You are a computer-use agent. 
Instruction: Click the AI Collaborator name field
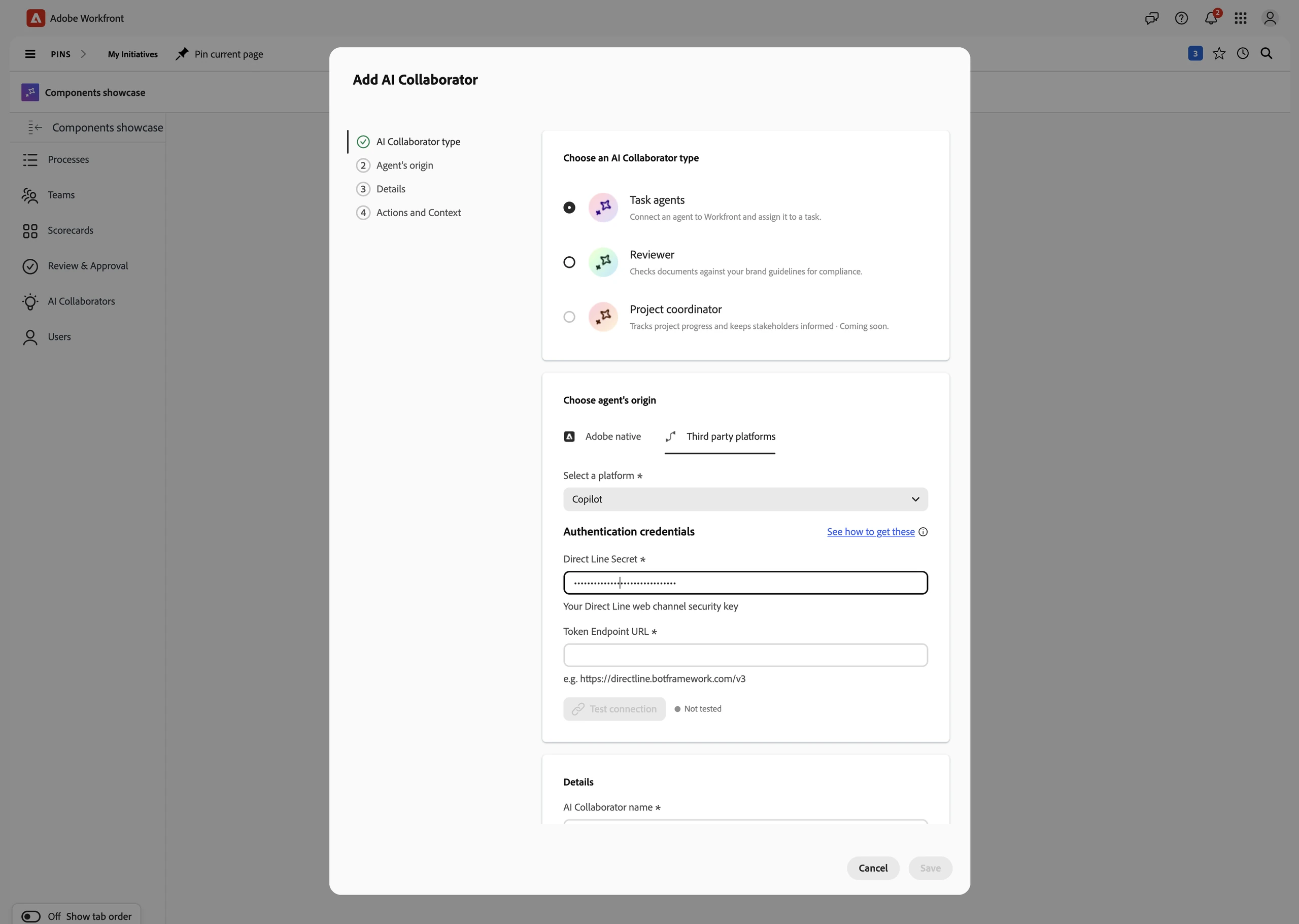745,822
